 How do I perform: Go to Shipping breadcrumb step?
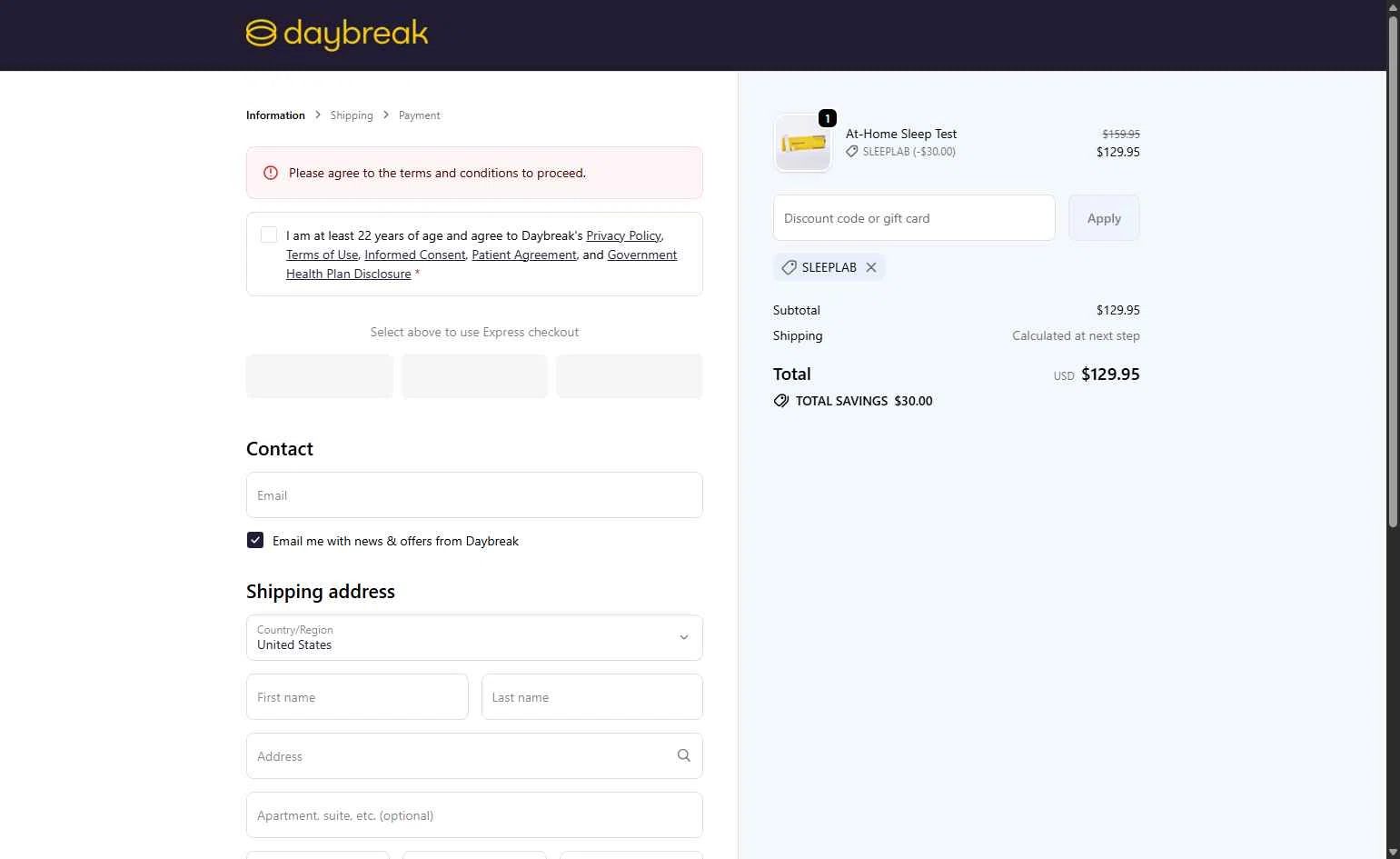click(x=352, y=115)
